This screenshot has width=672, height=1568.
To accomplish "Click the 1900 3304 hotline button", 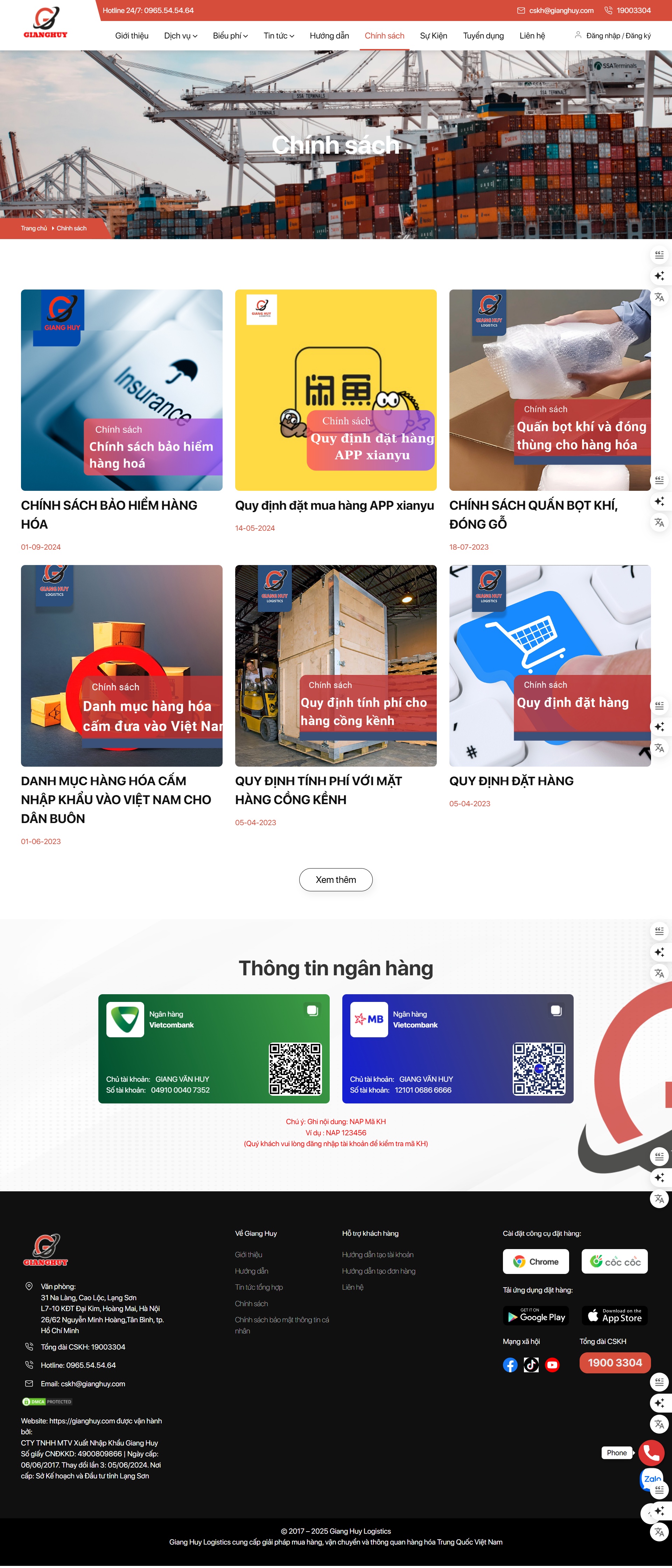I will tap(615, 1362).
